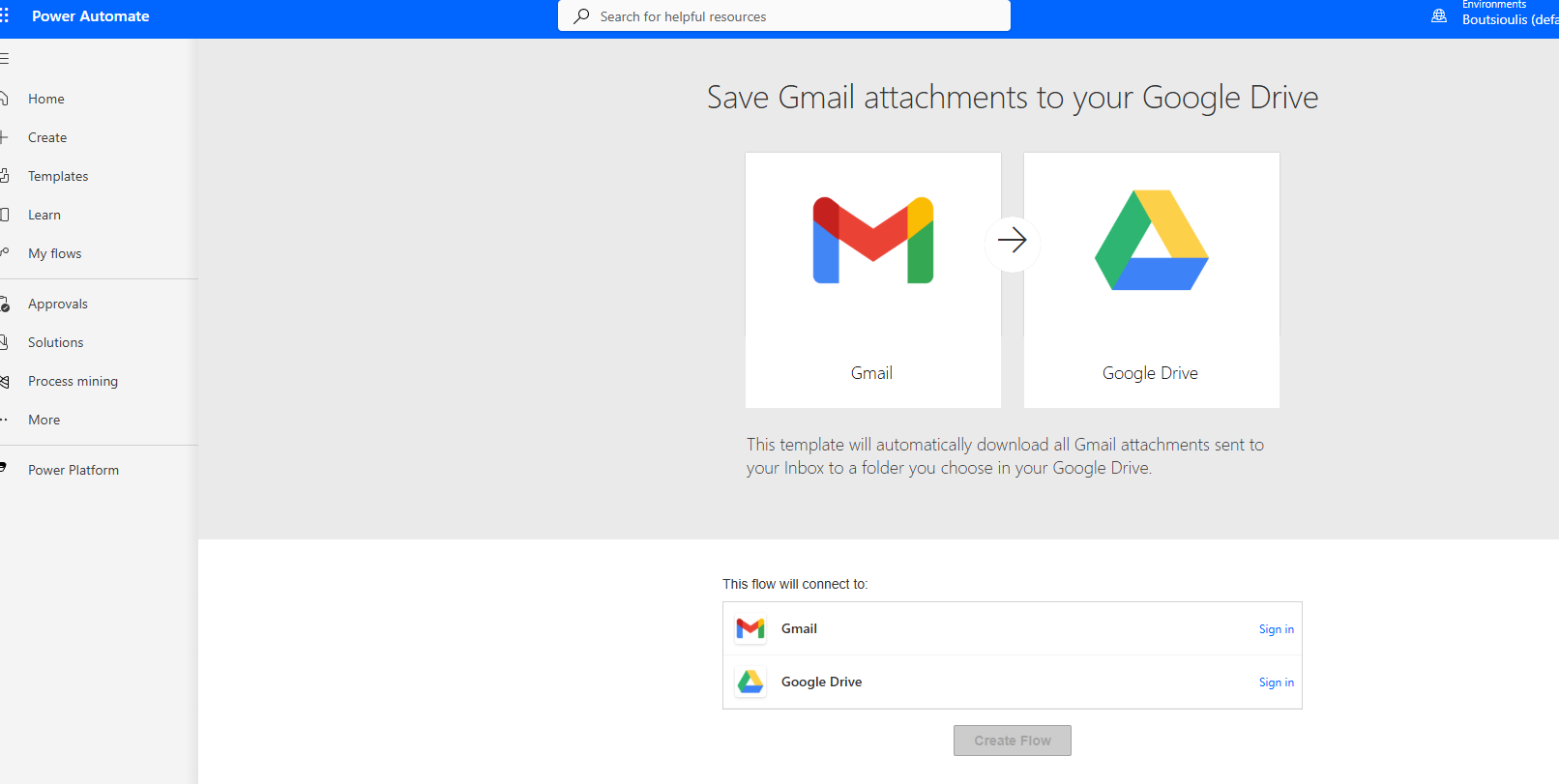Go to Home in sidebar
The image size is (1559, 784).
tap(46, 99)
